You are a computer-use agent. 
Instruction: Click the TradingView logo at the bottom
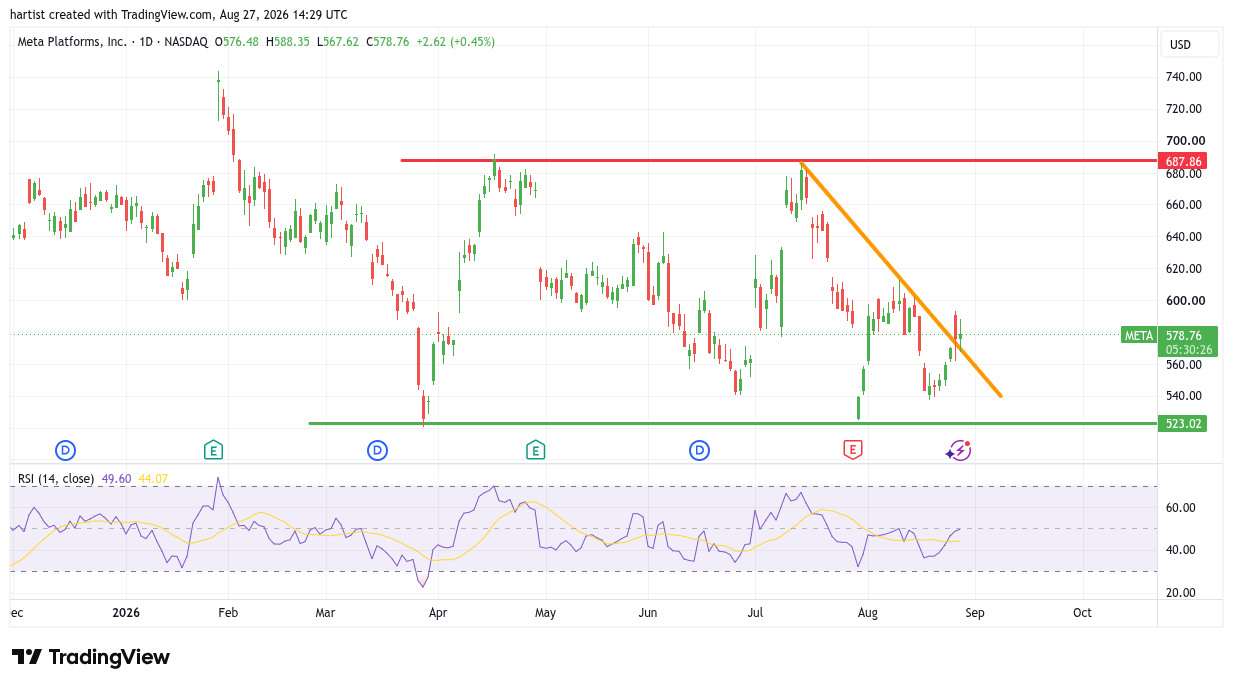(91, 657)
